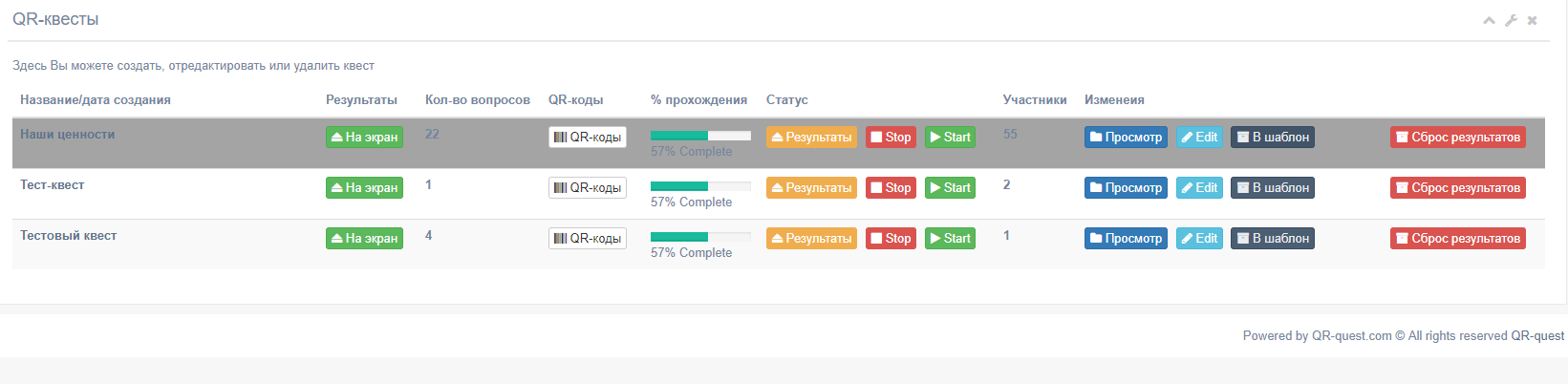The width and height of the screenshot is (1568, 384).
Task: Click the Тест-квест progress bar
Action: pos(700,186)
